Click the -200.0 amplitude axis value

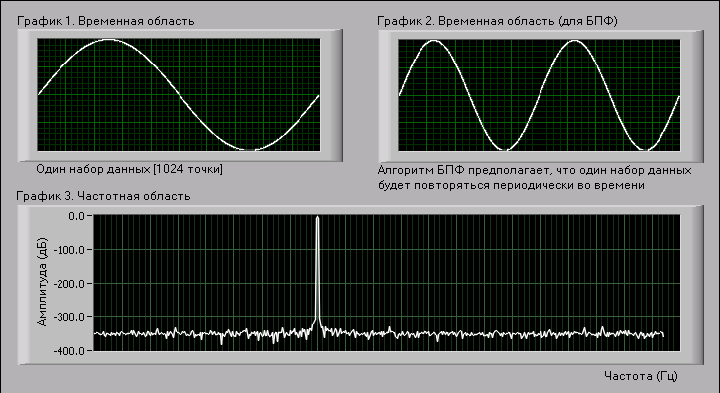[70, 283]
